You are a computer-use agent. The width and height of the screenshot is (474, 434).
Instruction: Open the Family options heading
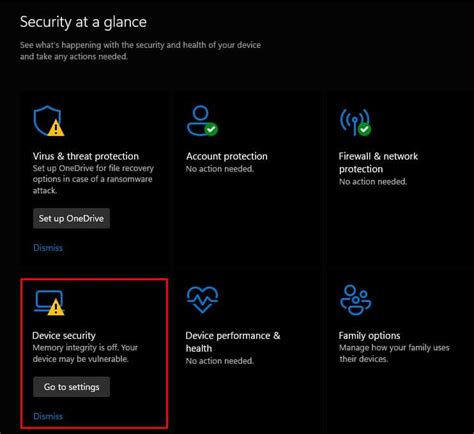[x=369, y=335]
